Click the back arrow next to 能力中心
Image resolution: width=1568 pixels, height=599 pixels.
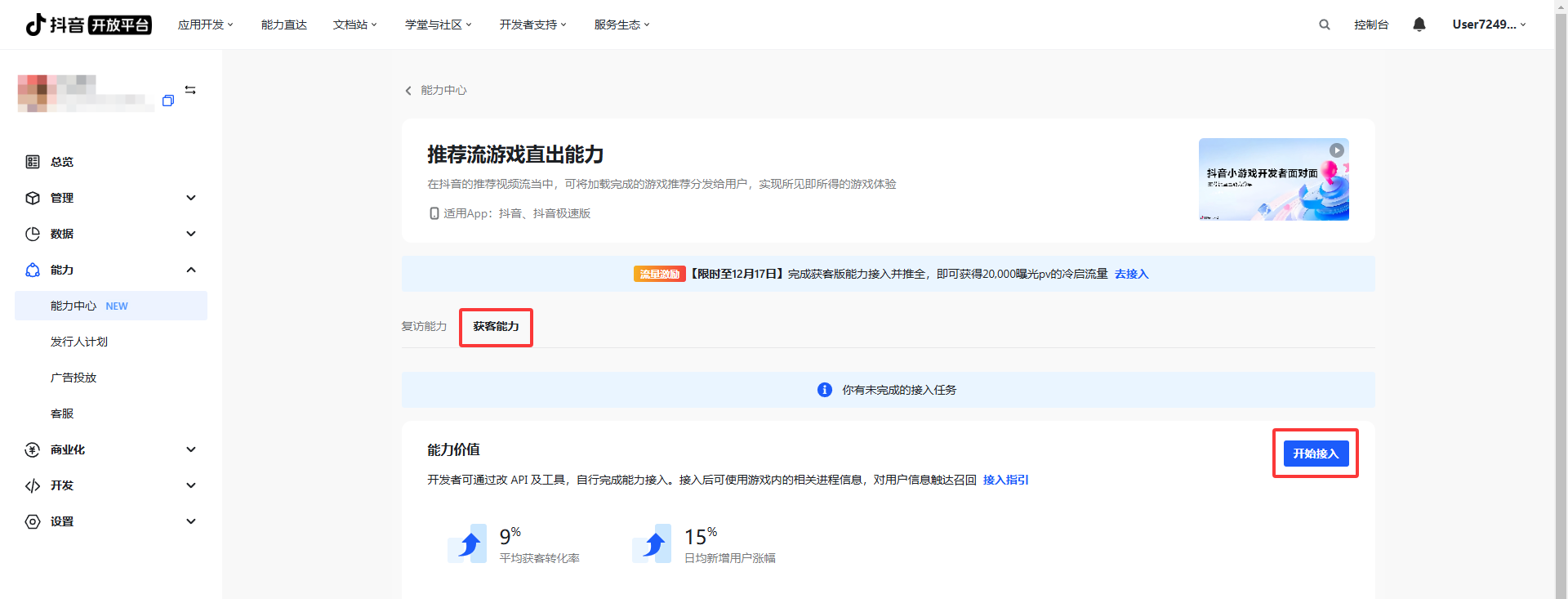pos(408,91)
